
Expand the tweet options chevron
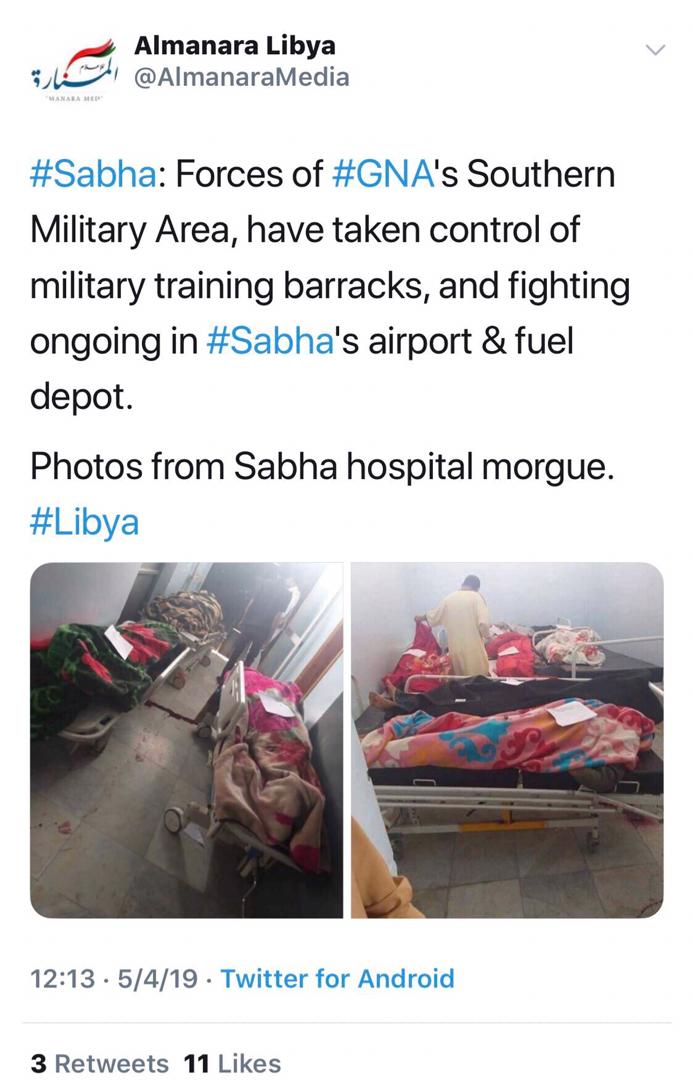pos(655,50)
